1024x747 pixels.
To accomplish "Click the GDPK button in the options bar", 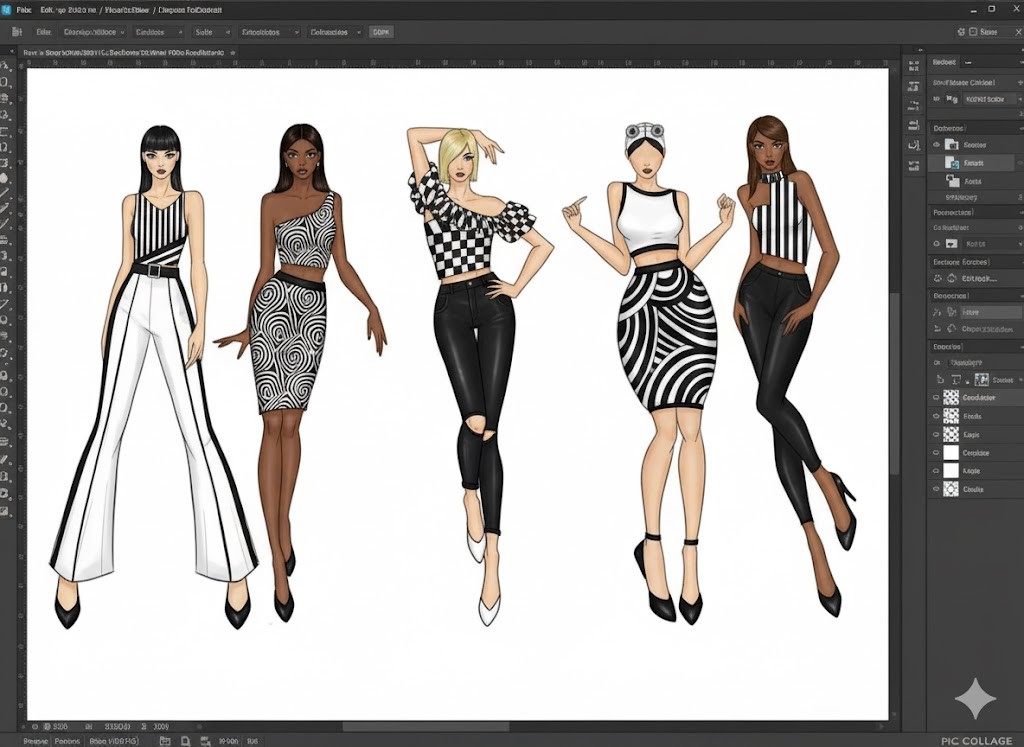I will point(381,32).
